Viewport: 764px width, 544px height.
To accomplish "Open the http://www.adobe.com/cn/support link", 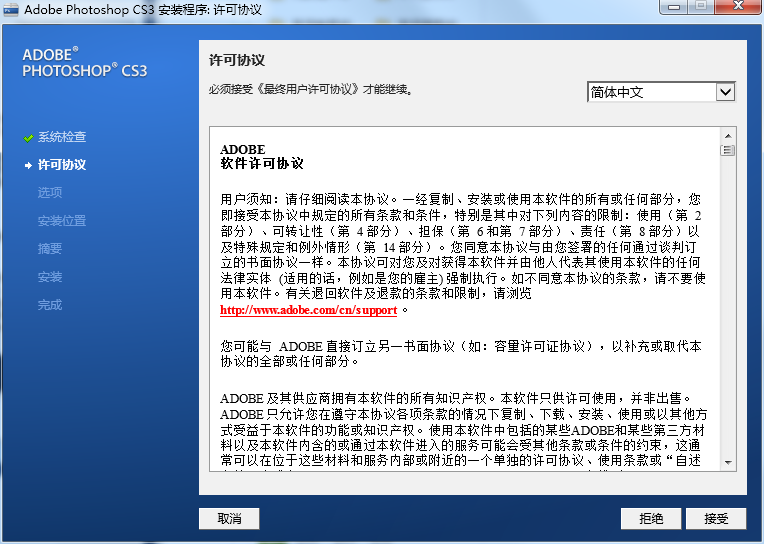I will click(308, 310).
